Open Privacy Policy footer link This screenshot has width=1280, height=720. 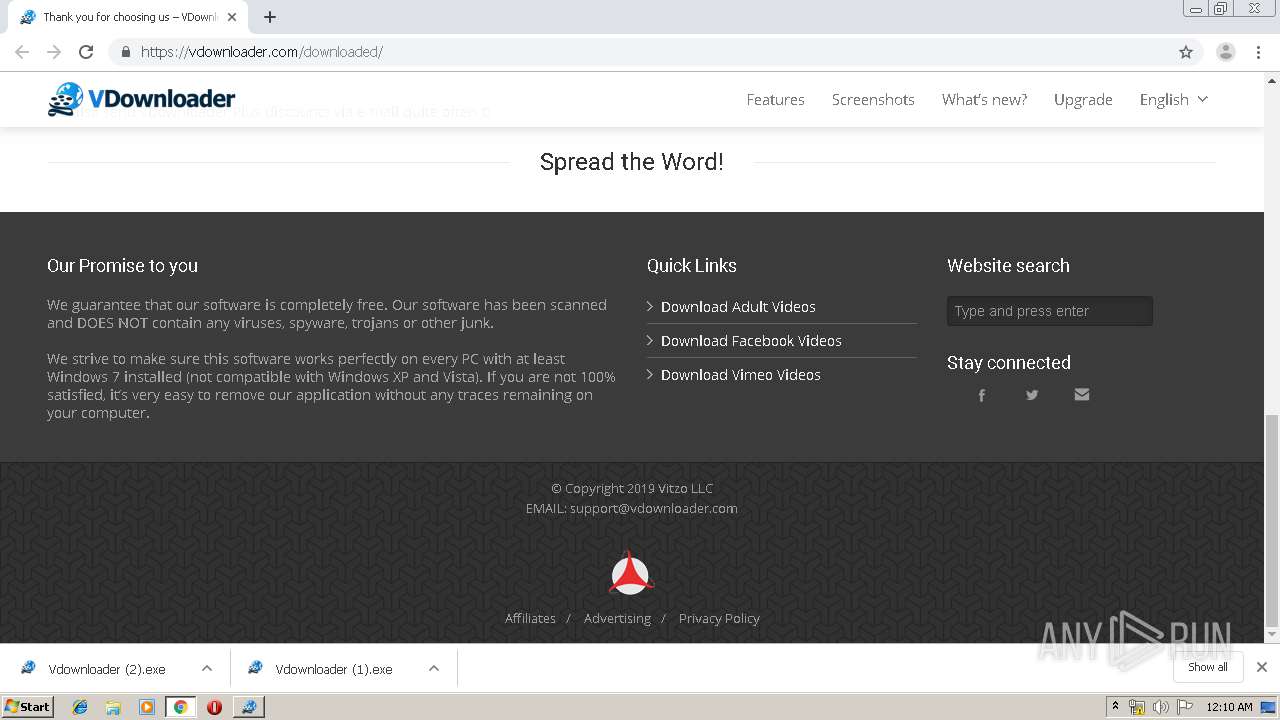click(719, 618)
